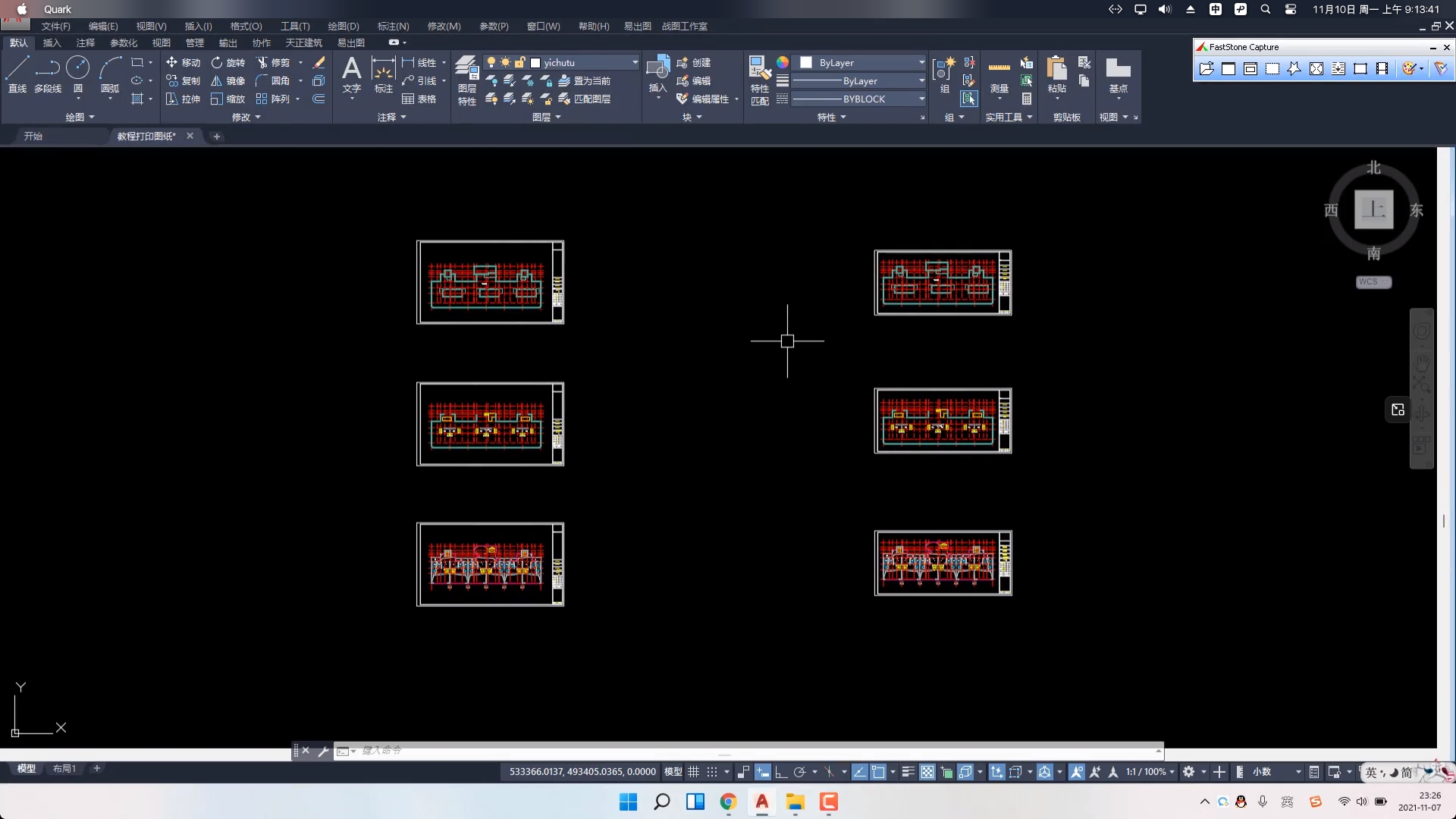
Task: Open the yichutu layer dropdown
Action: click(635, 62)
